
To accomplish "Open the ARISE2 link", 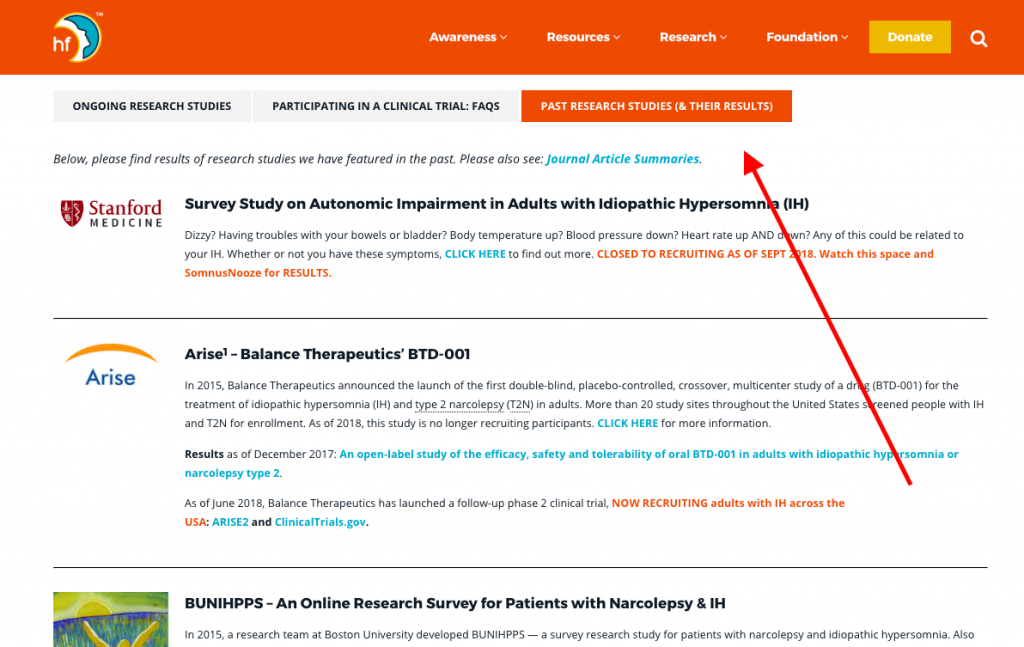I will coord(230,522).
